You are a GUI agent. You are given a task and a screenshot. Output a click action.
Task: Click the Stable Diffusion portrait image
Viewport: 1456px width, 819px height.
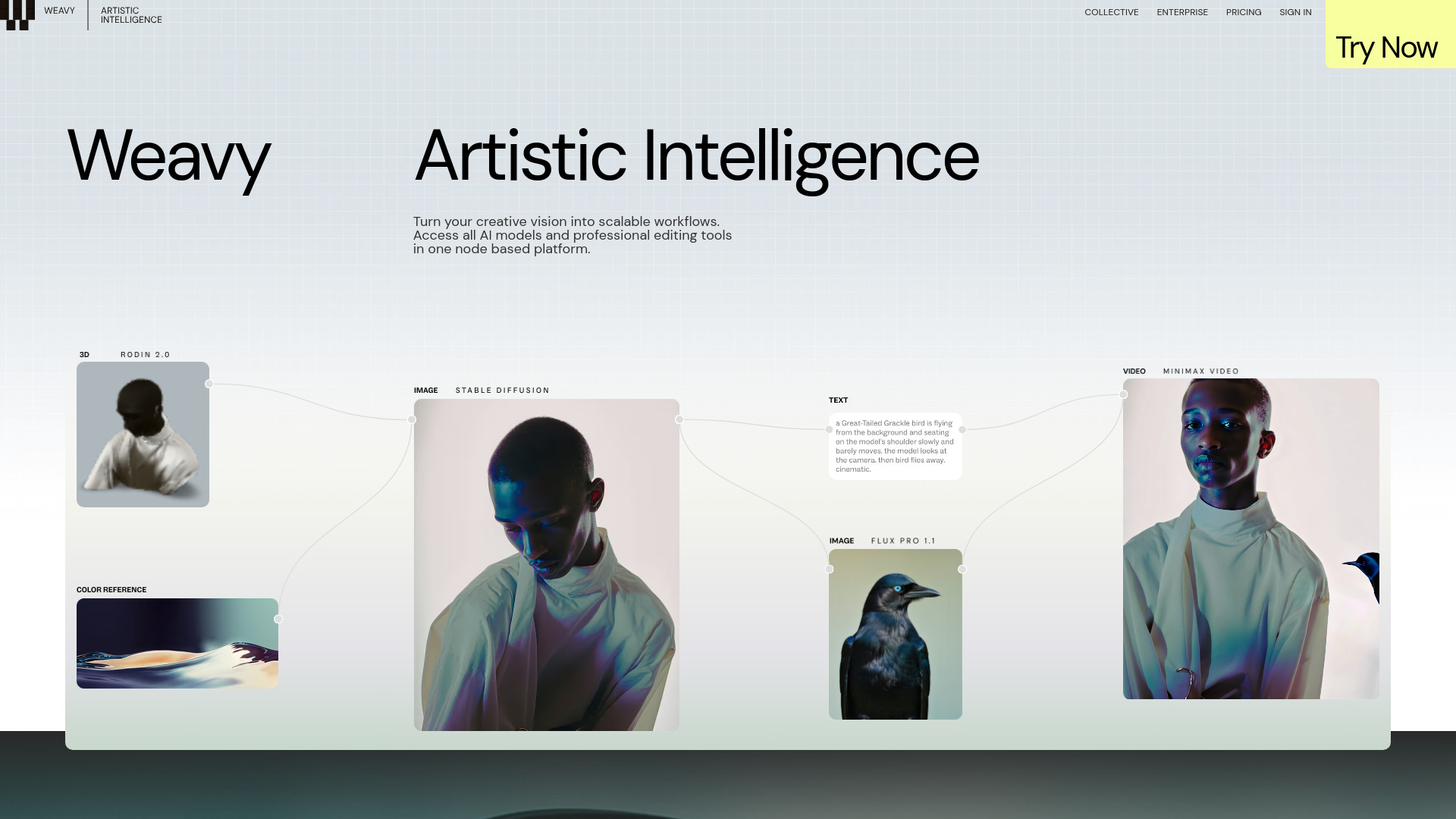point(546,564)
